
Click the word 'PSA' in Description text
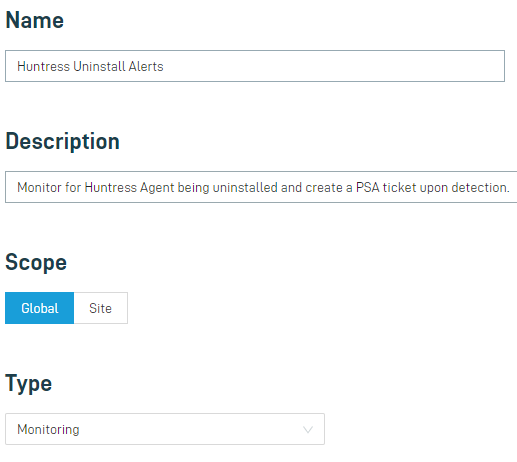[x=368, y=187]
